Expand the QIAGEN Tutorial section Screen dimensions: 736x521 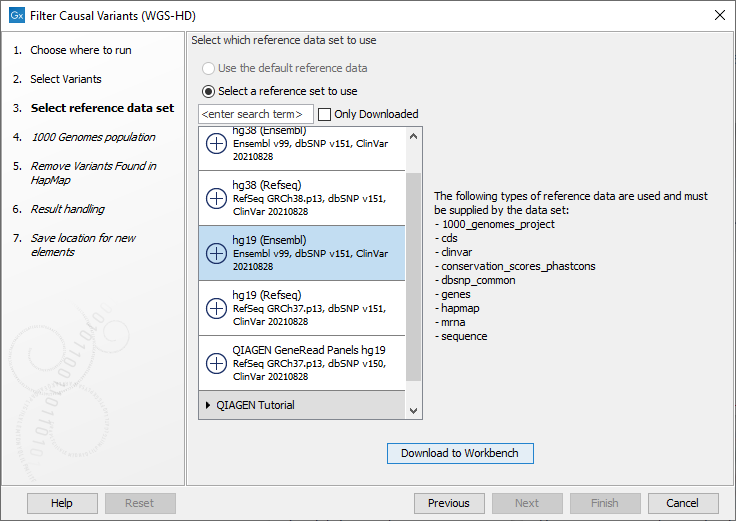click(x=208, y=405)
